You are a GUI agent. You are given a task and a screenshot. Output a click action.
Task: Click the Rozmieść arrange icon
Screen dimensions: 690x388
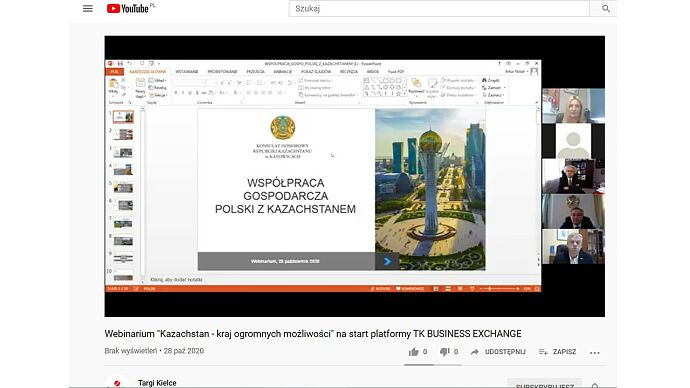click(x=416, y=83)
